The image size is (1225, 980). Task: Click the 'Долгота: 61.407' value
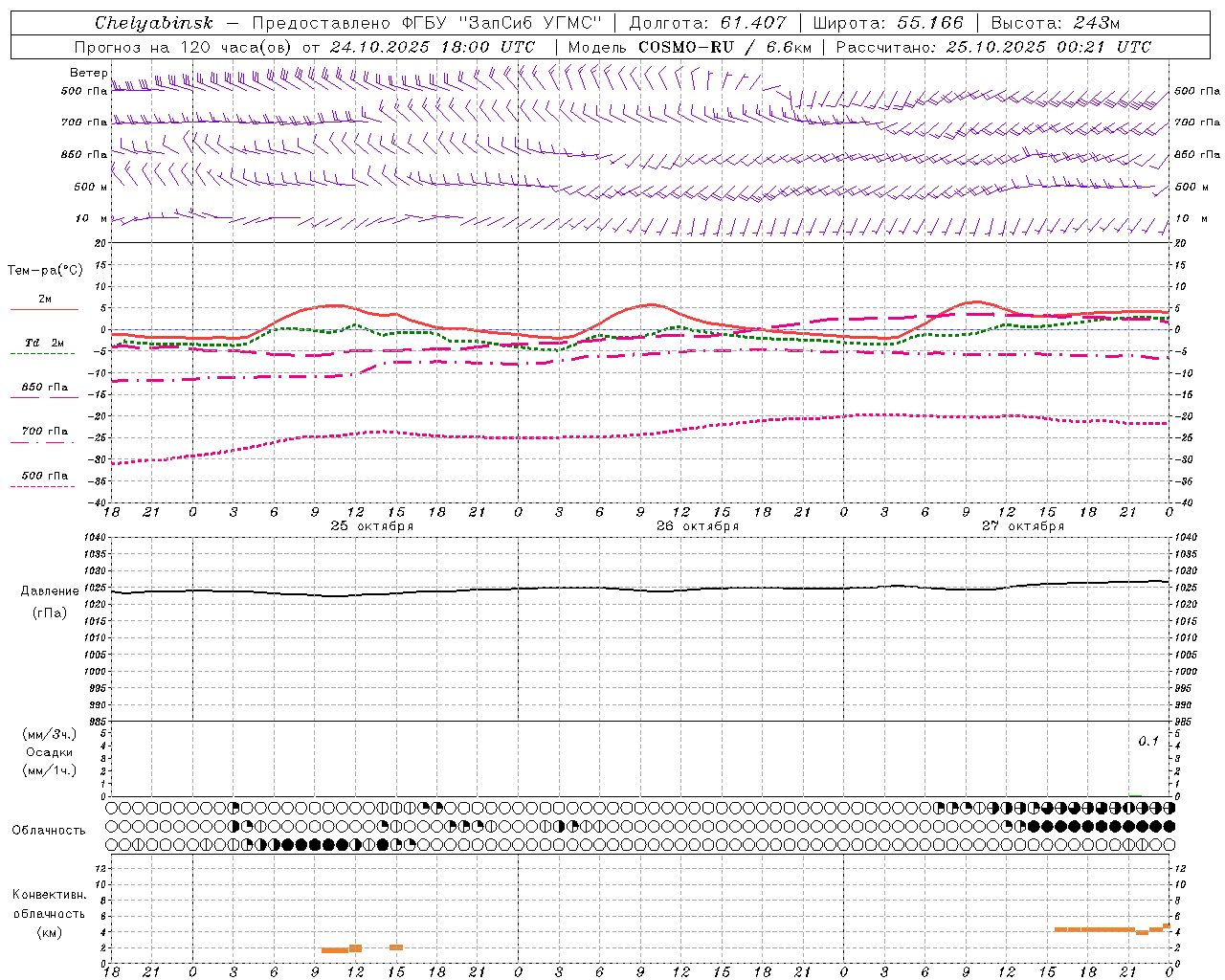click(707, 23)
